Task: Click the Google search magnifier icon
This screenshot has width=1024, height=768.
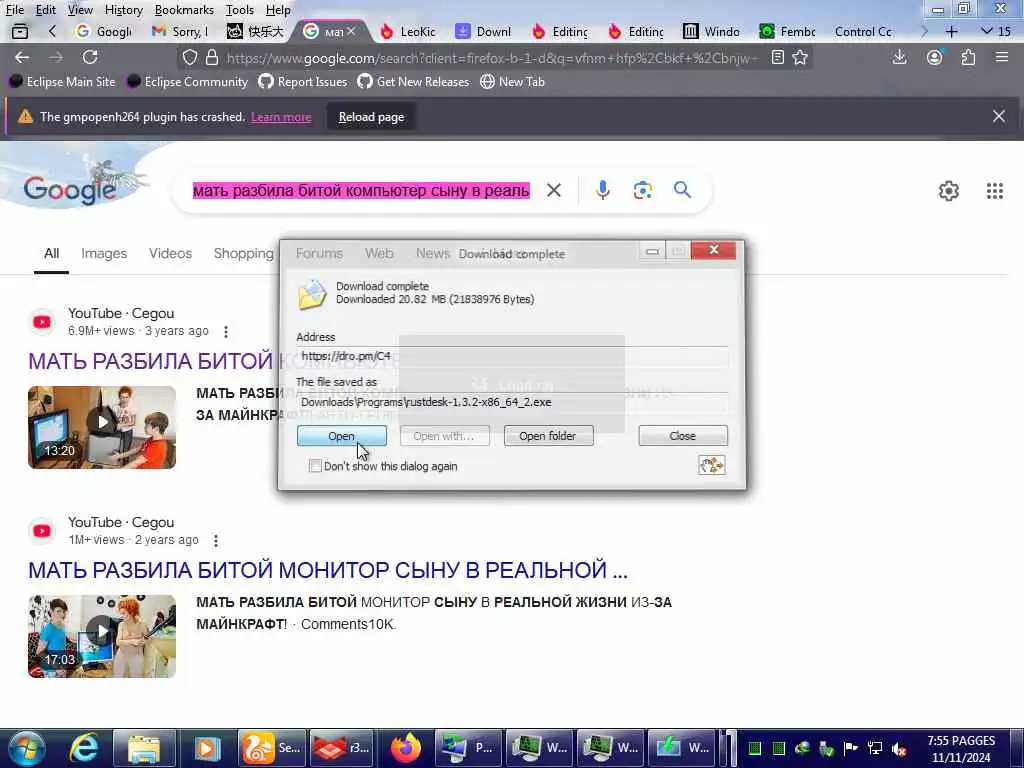Action: point(682,190)
